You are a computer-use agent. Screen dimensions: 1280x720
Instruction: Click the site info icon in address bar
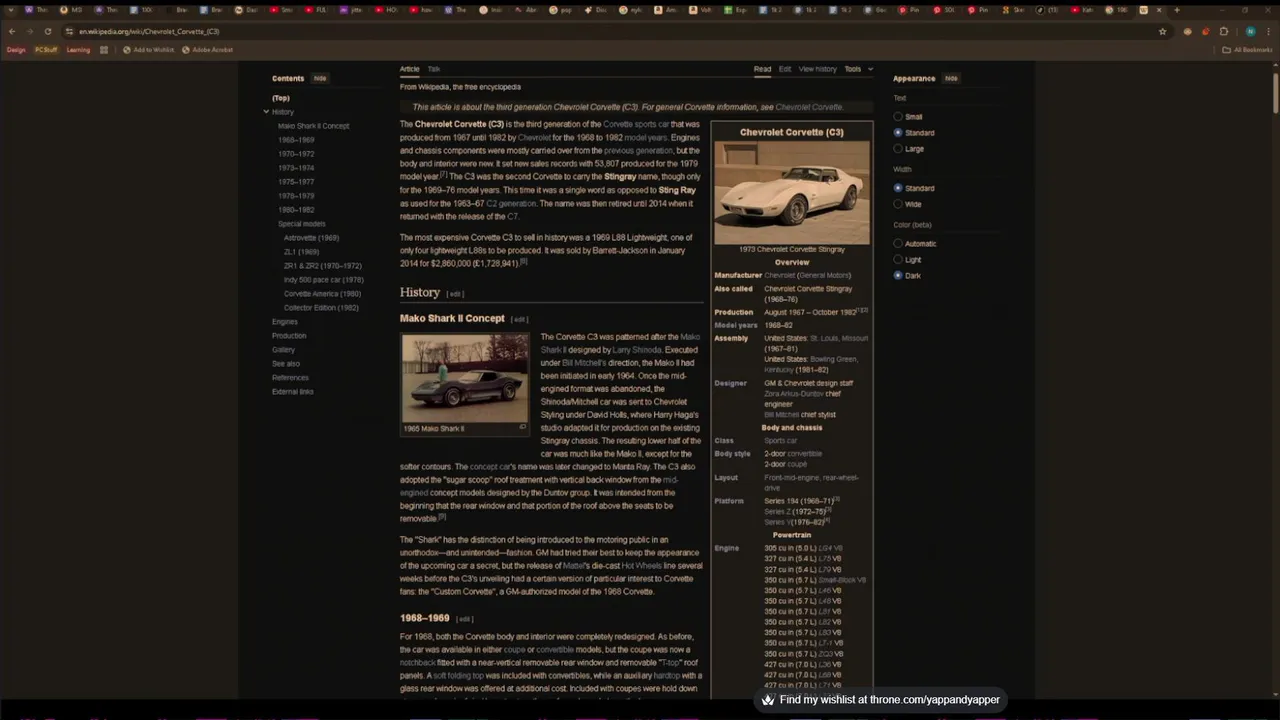pos(69,31)
